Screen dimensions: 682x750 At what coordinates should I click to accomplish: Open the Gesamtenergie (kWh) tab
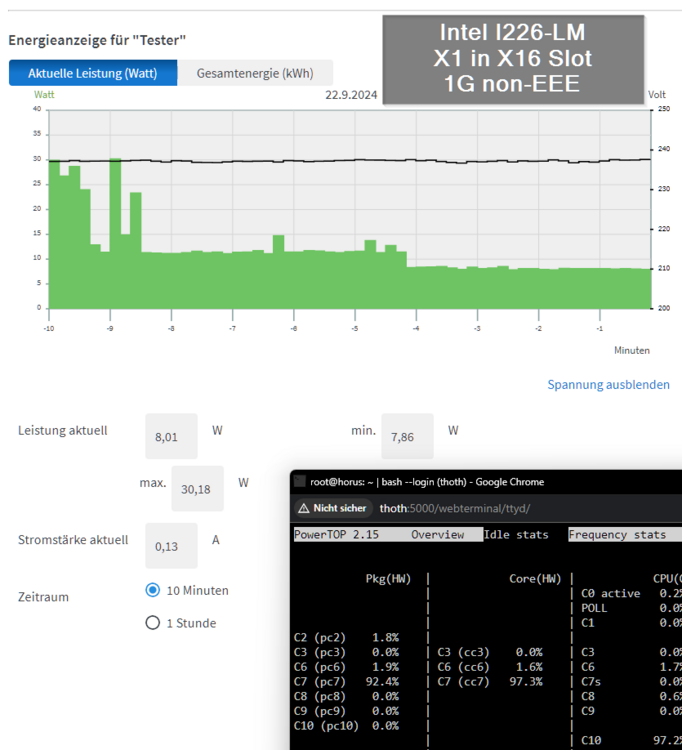[255, 73]
